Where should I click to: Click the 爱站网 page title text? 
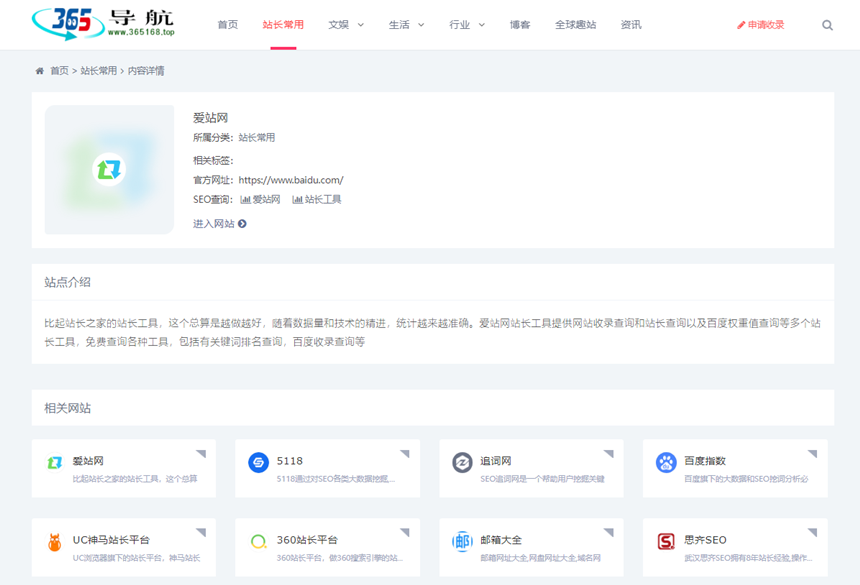211,118
